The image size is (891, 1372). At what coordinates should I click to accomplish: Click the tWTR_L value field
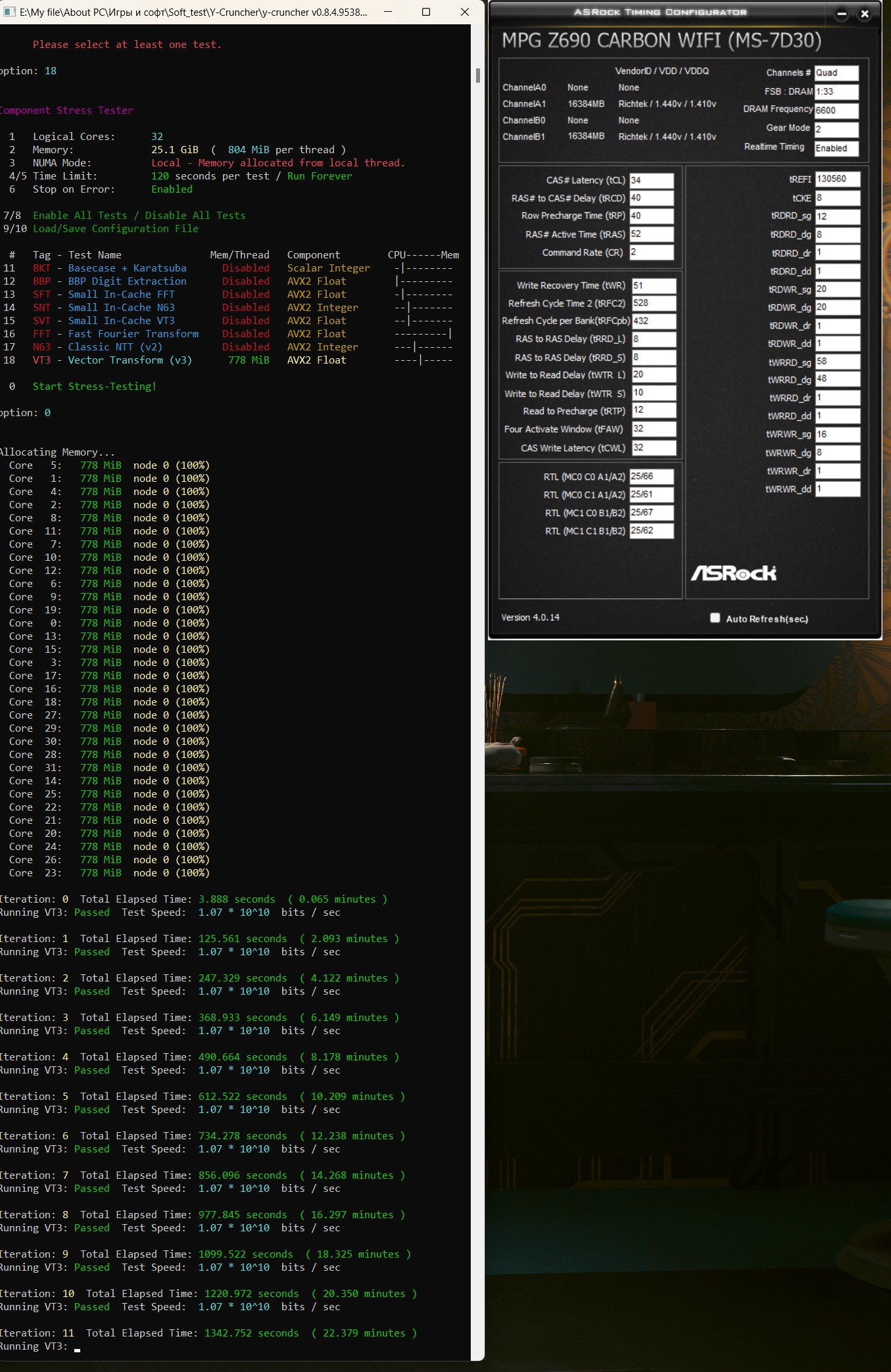coord(654,375)
